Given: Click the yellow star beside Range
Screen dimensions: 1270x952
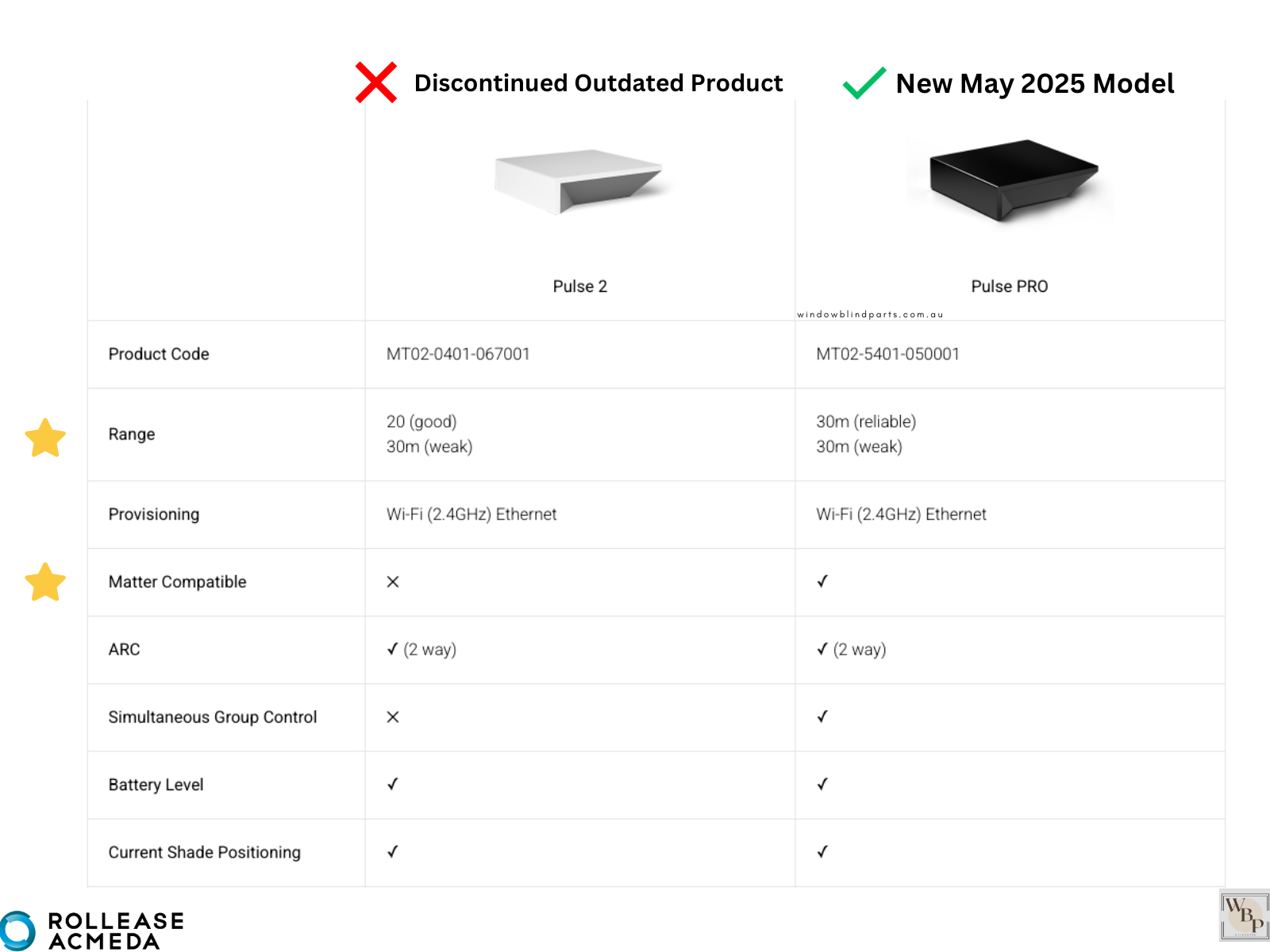Looking at the screenshot, I should [x=45, y=438].
